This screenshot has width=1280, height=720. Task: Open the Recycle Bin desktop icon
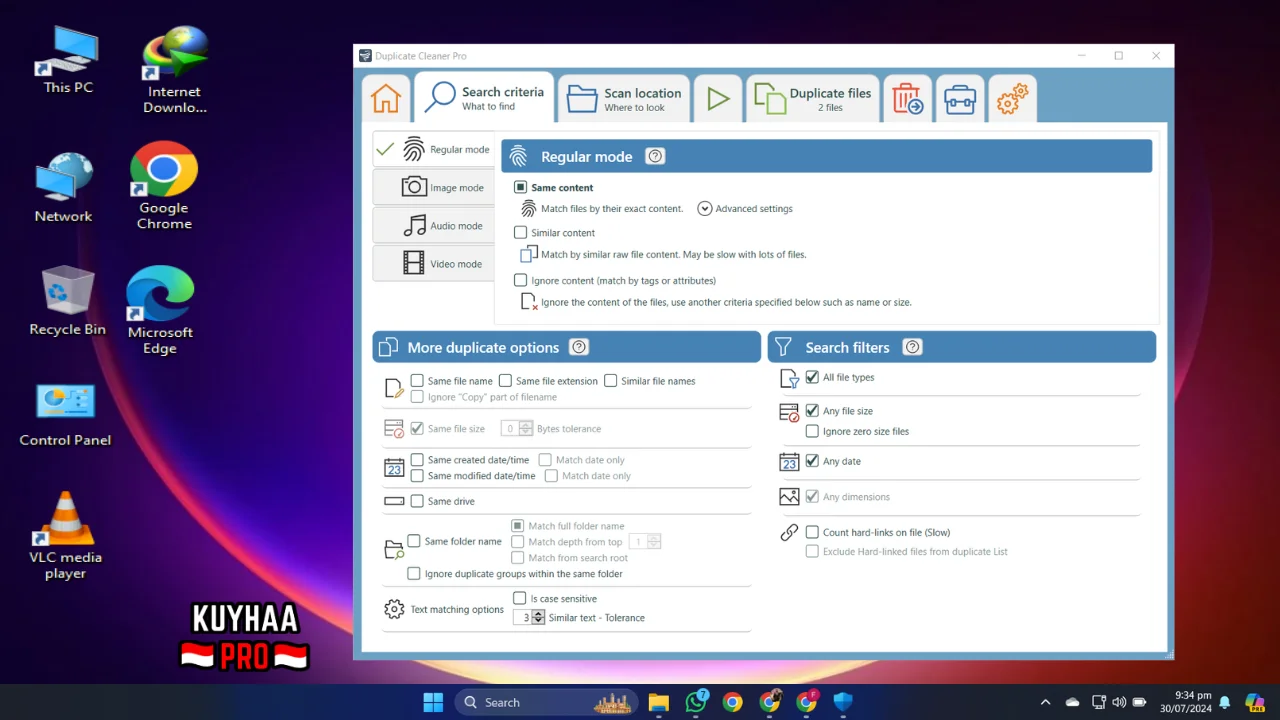click(x=68, y=300)
